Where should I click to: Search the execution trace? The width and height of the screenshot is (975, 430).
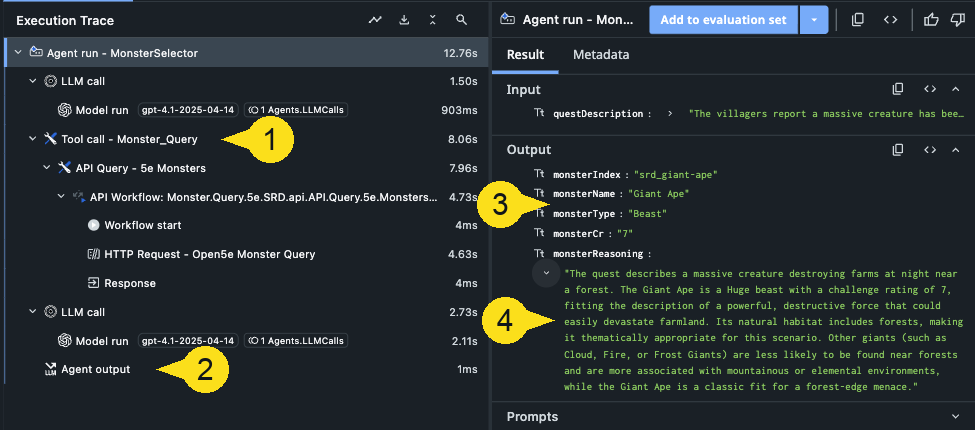tap(461, 21)
